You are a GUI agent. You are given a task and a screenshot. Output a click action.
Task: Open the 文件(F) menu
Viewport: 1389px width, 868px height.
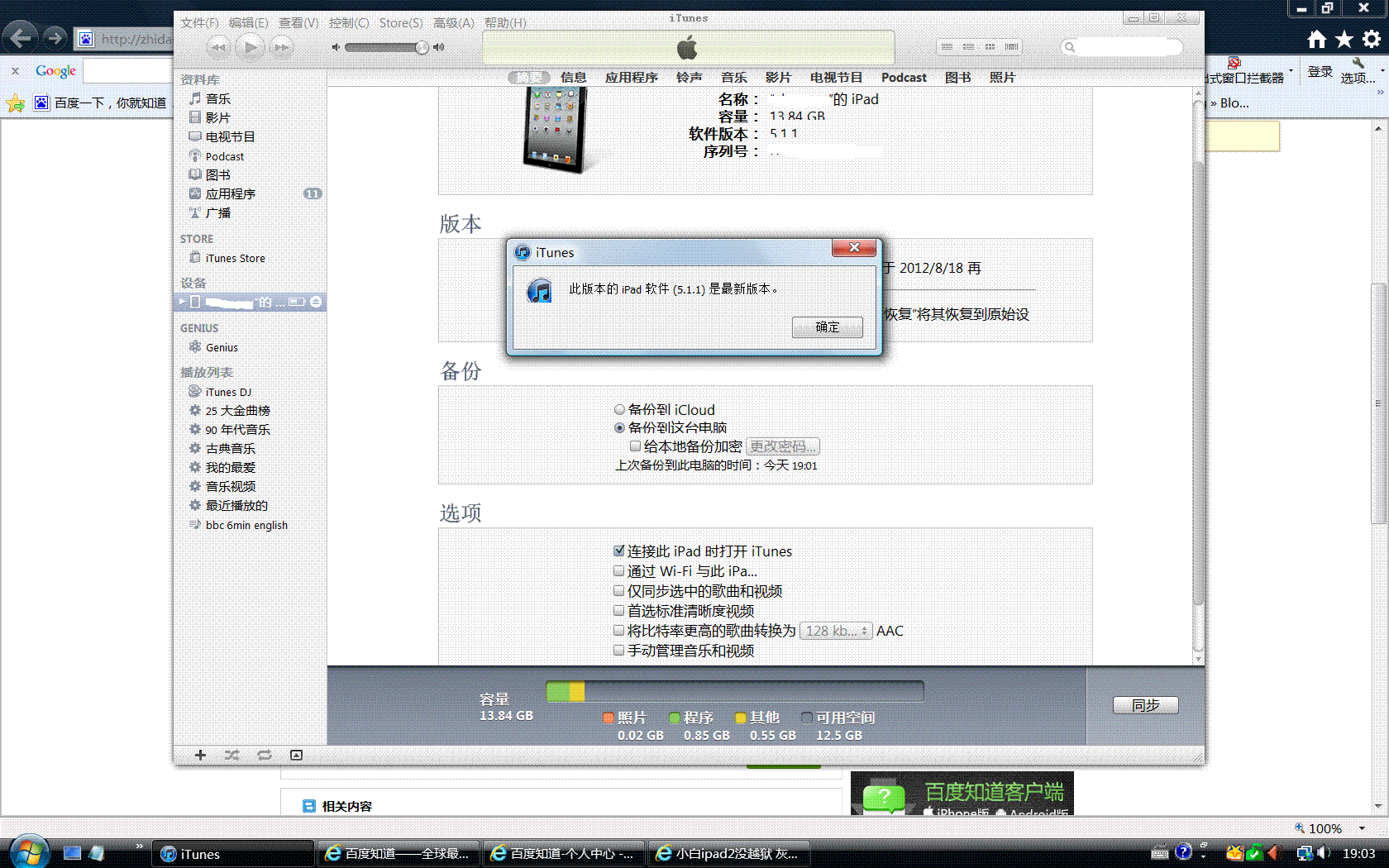click(200, 22)
